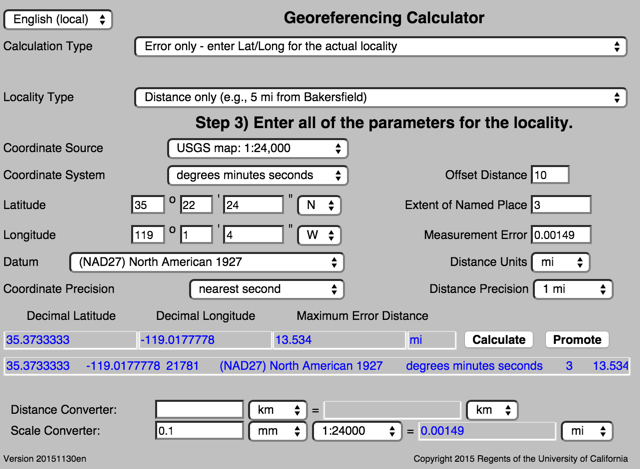Open the Coordinate Source dropdown
Viewport: 640px width, 469px height.
pos(256,148)
